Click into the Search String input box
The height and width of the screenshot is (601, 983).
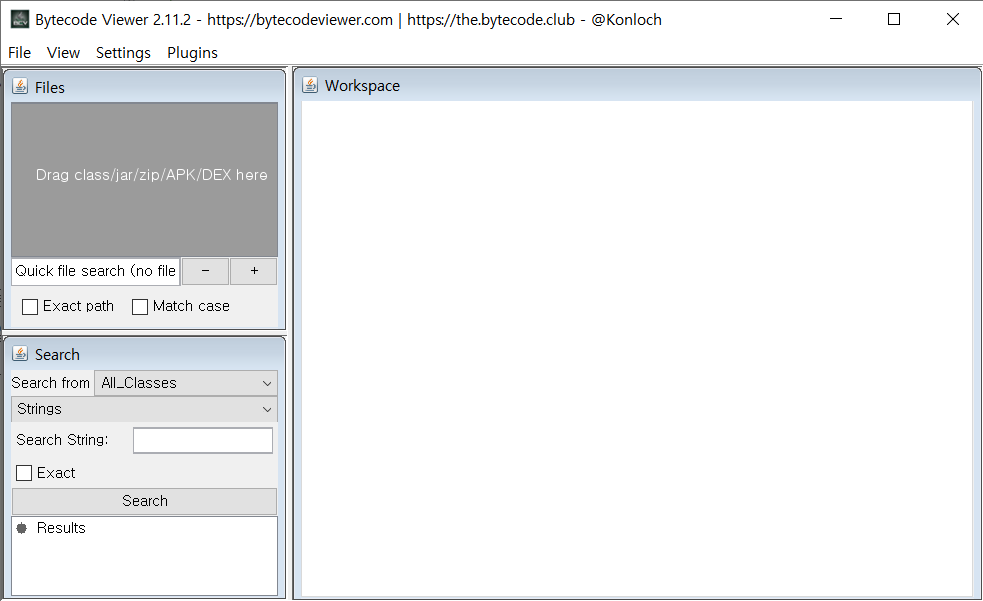pos(203,441)
